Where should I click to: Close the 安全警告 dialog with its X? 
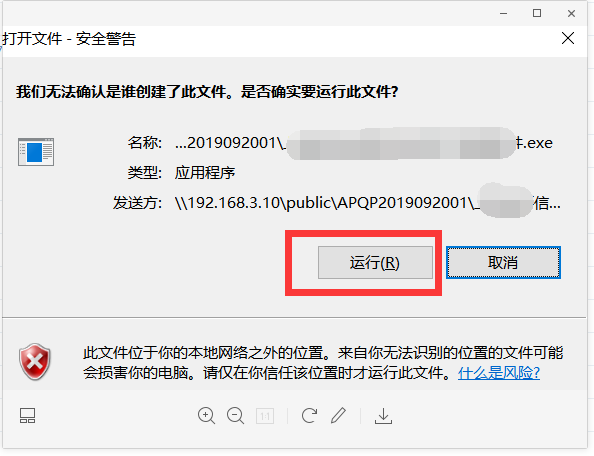(567, 38)
